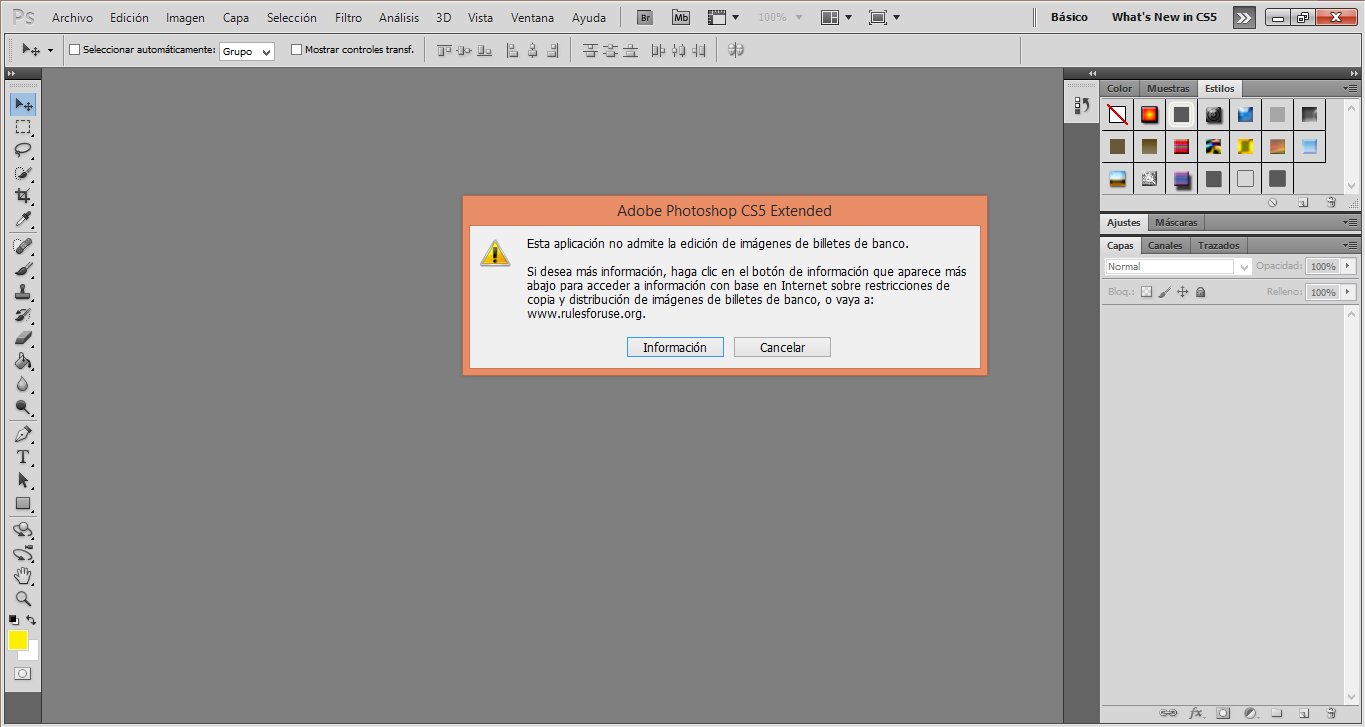Select the Pen tool

pyautogui.click(x=22, y=434)
